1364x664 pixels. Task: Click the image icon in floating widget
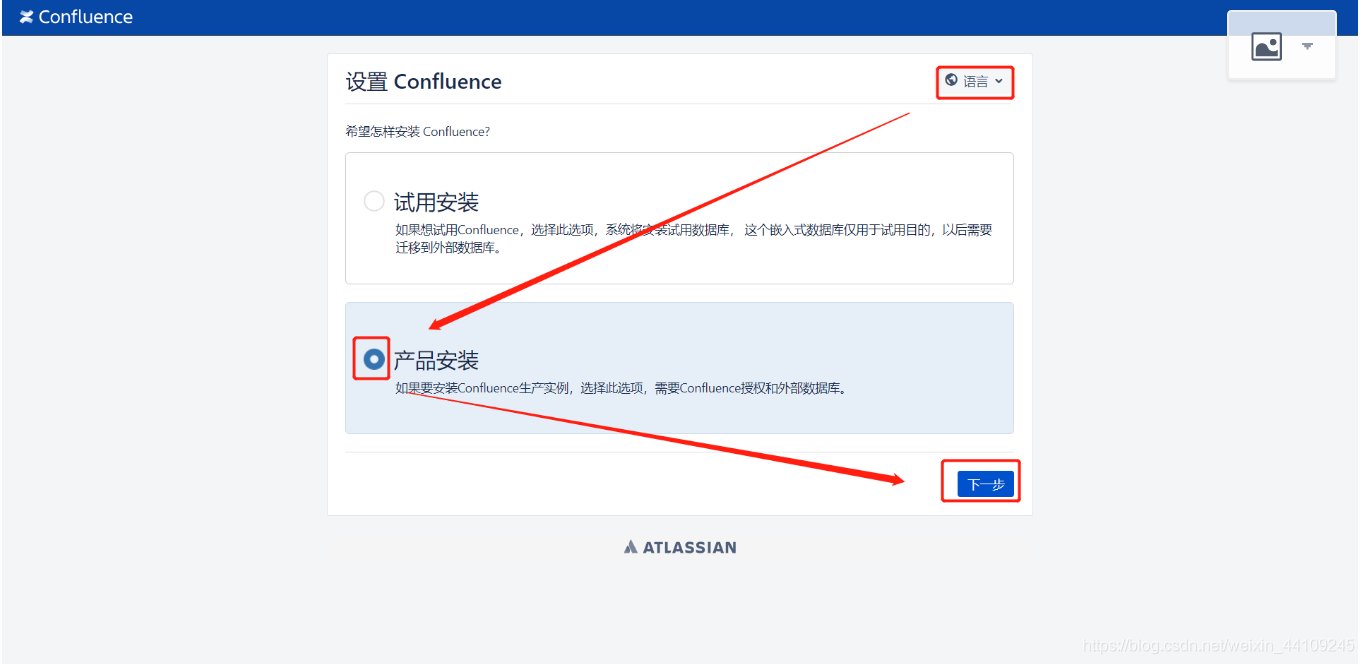pos(1266,46)
